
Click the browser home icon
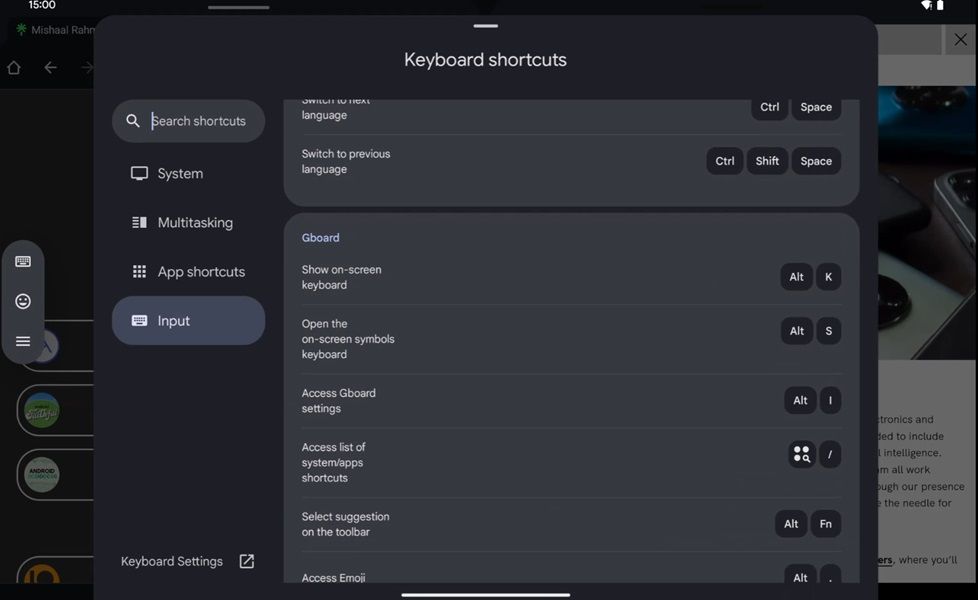coord(14,67)
